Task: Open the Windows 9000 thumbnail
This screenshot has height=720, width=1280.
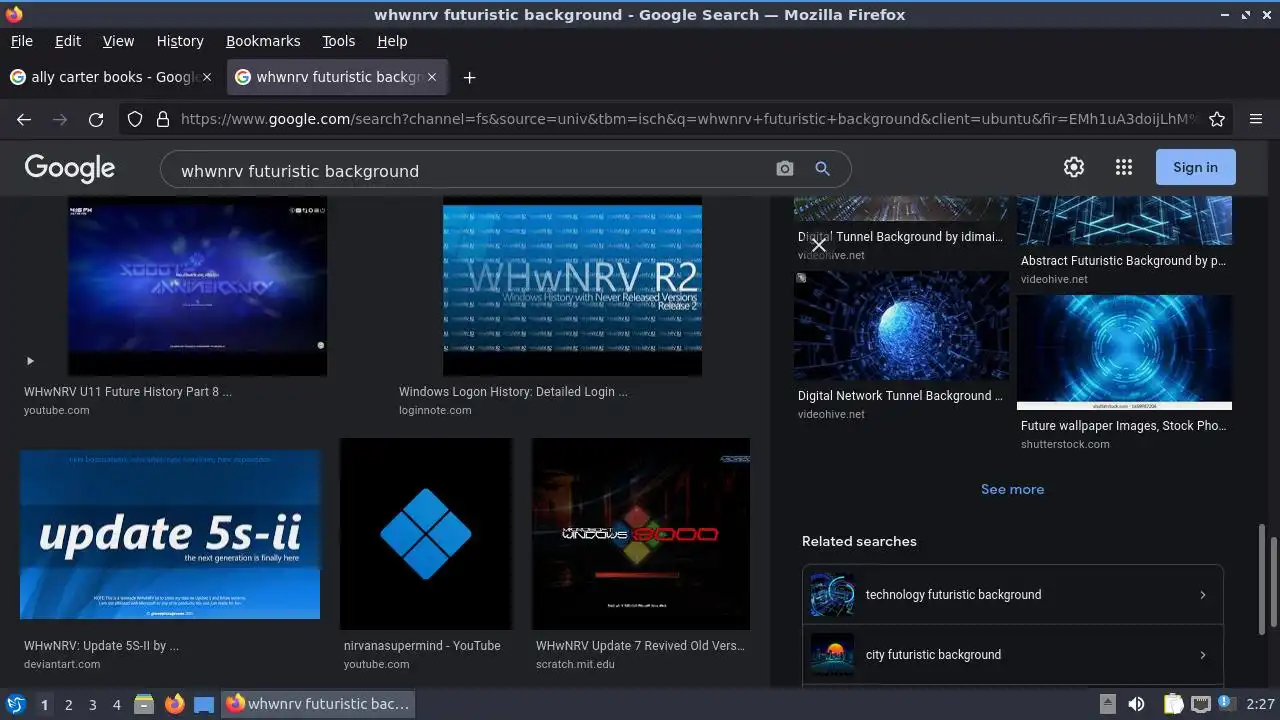Action: (641, 534)
